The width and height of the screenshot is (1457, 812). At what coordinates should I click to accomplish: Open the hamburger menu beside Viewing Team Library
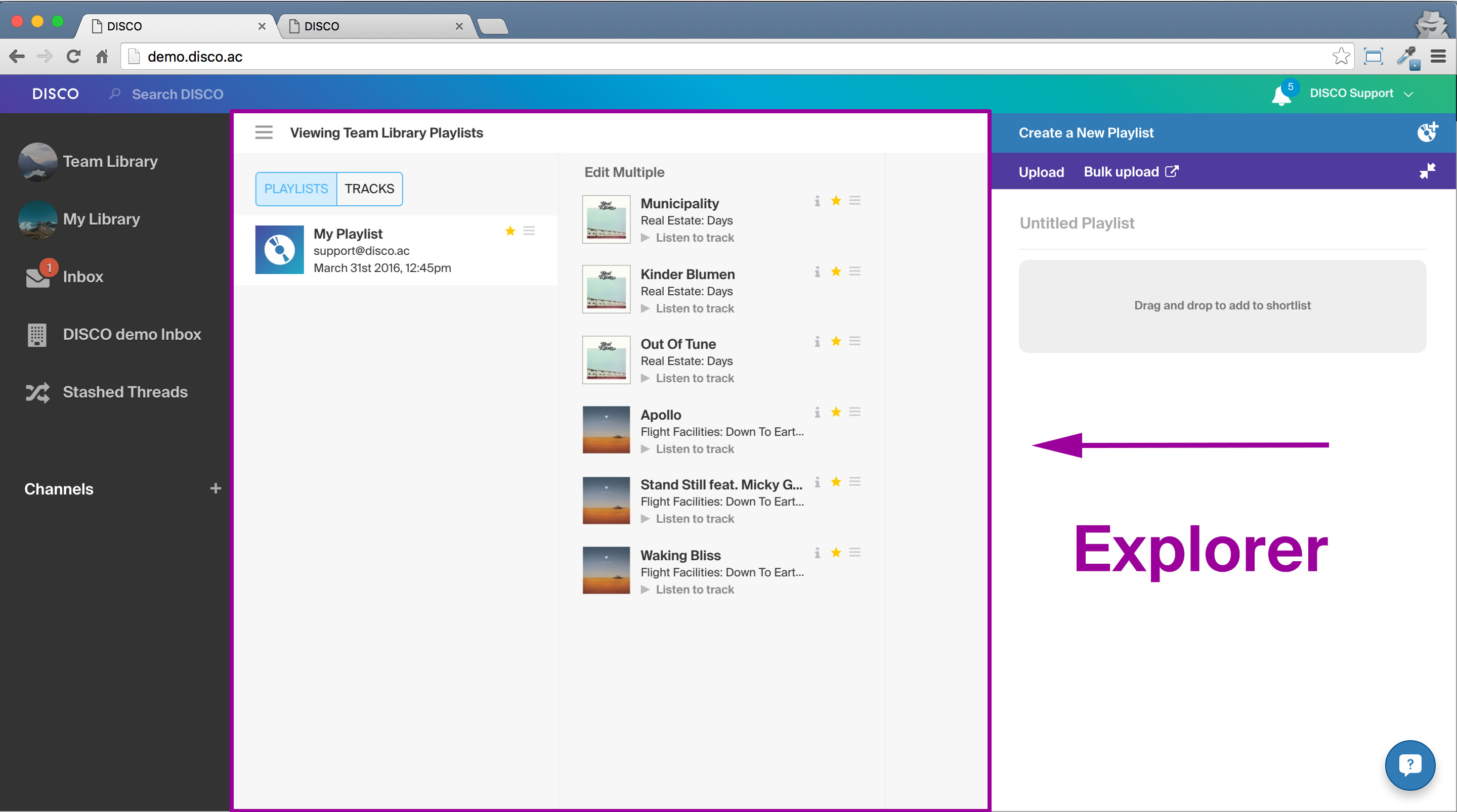tap(264, 132)
